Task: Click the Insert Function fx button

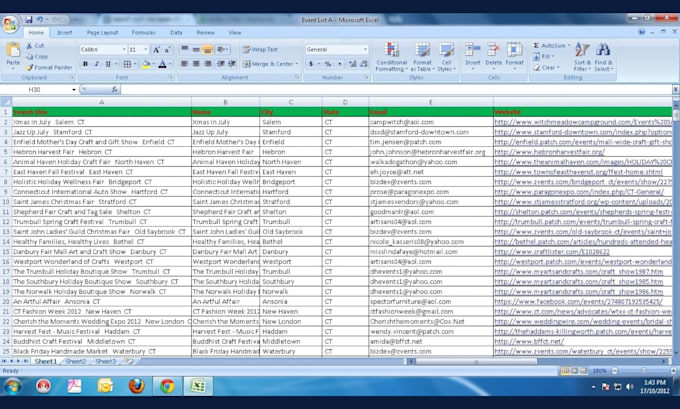Action: [114, 90]
